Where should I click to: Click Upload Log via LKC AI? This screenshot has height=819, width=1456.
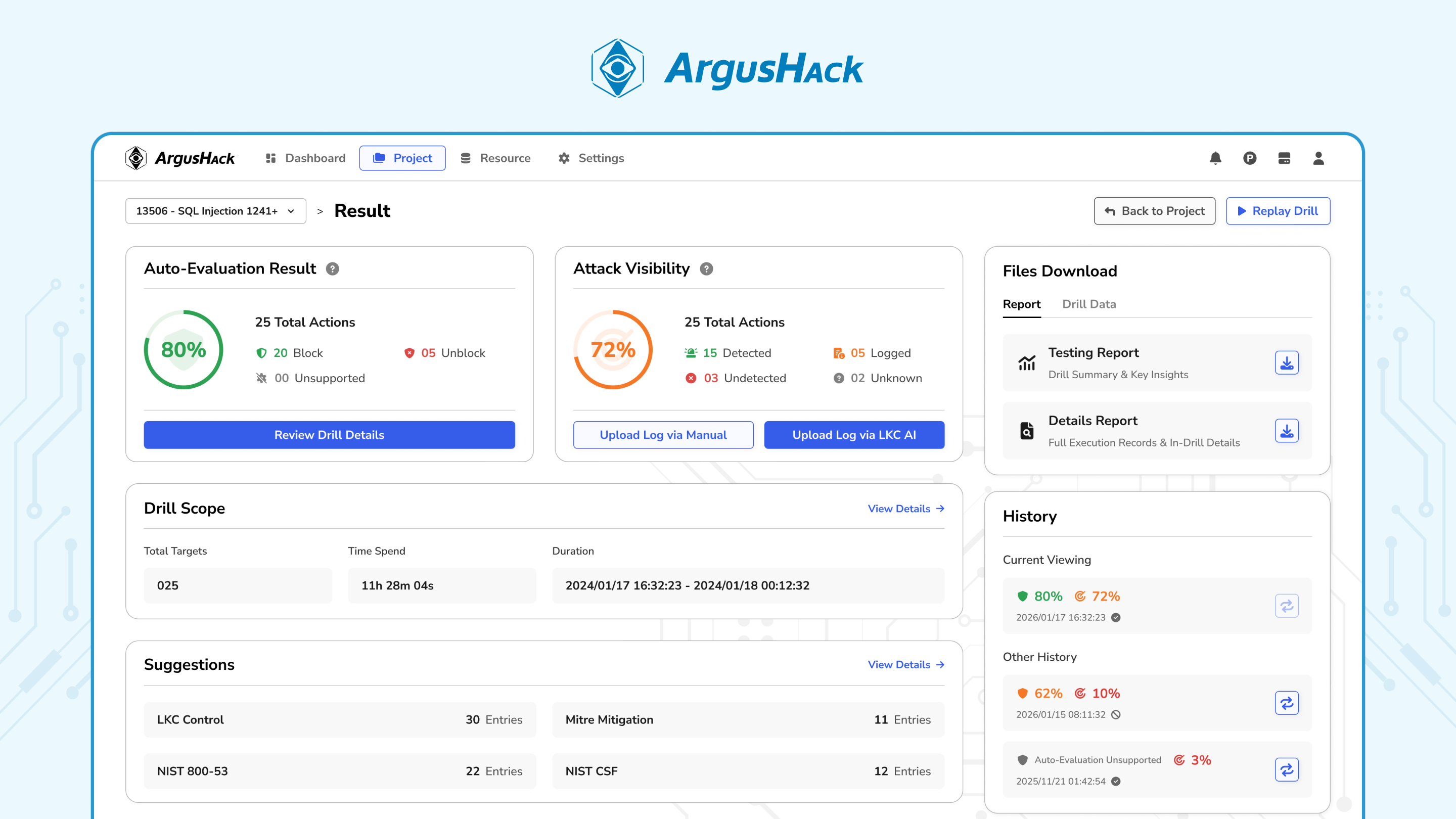[x=854, y=435]
